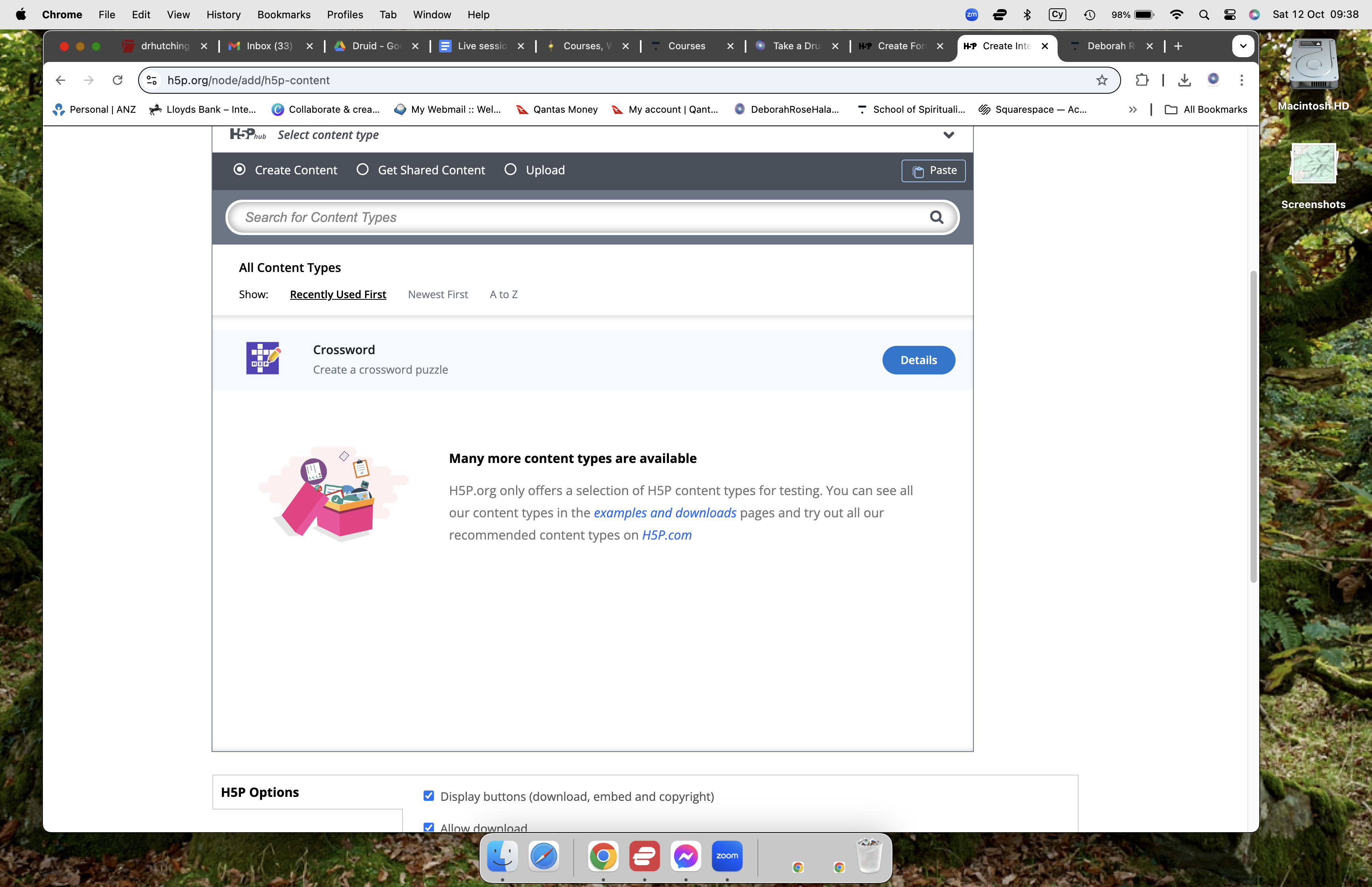
Task: Launch Safari from the dock
Action: pos(543,856)
